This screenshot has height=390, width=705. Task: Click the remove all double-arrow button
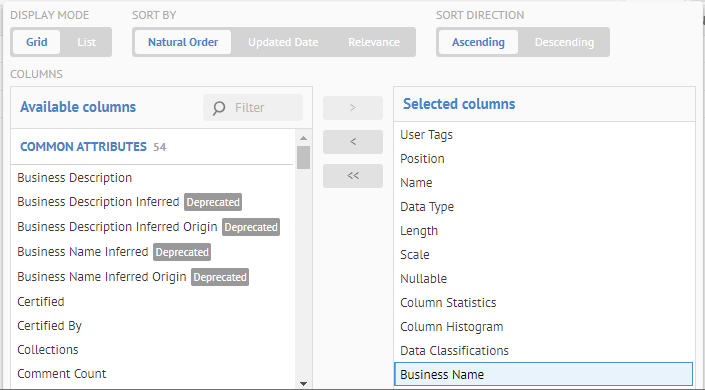[x=353, y=176]
